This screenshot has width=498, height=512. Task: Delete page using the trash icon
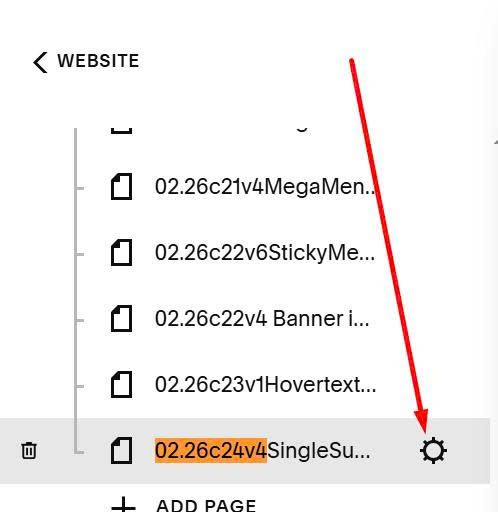(29, 450)
